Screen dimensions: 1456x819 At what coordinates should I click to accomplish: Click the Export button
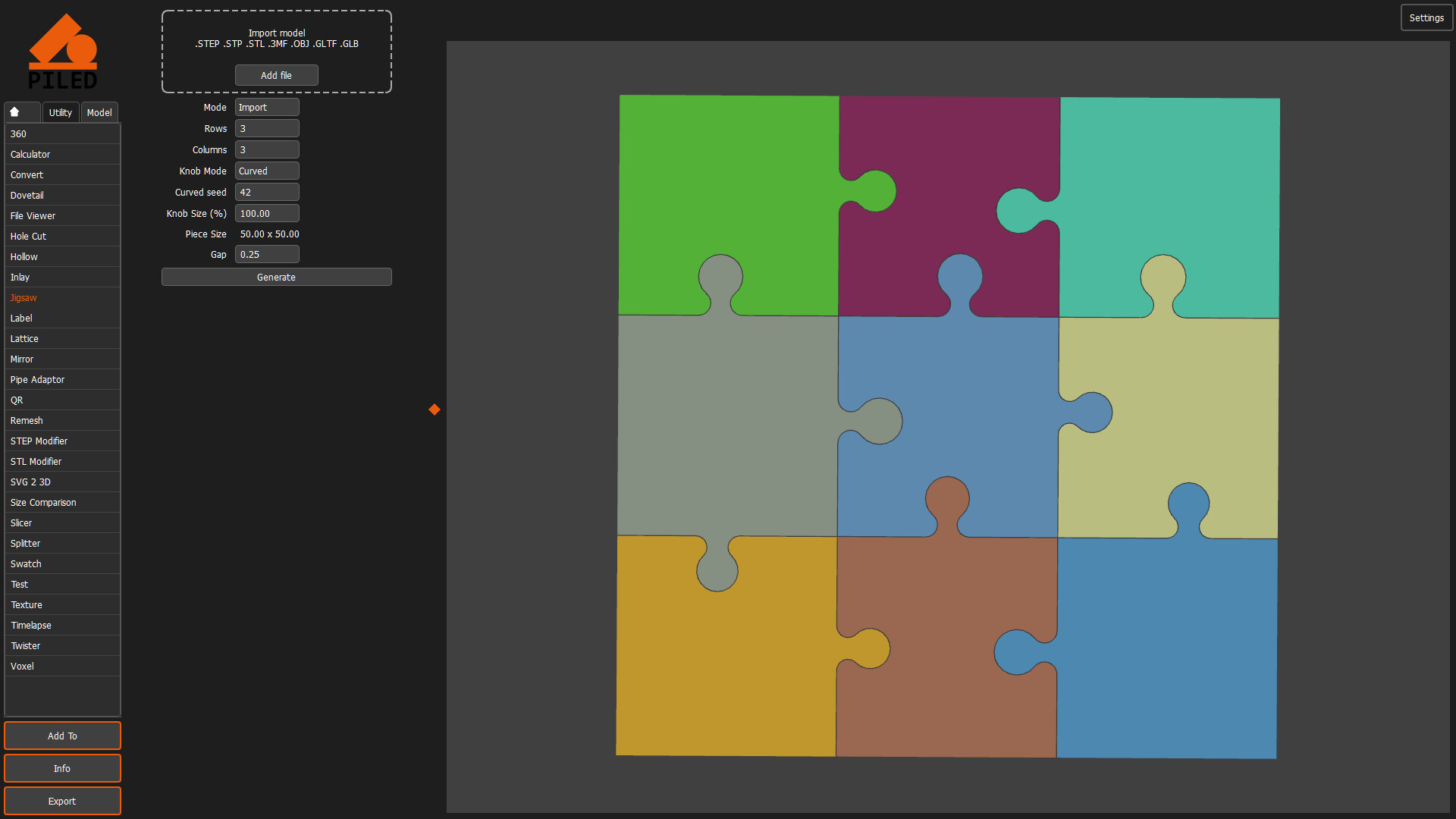(x=62, y=802)
